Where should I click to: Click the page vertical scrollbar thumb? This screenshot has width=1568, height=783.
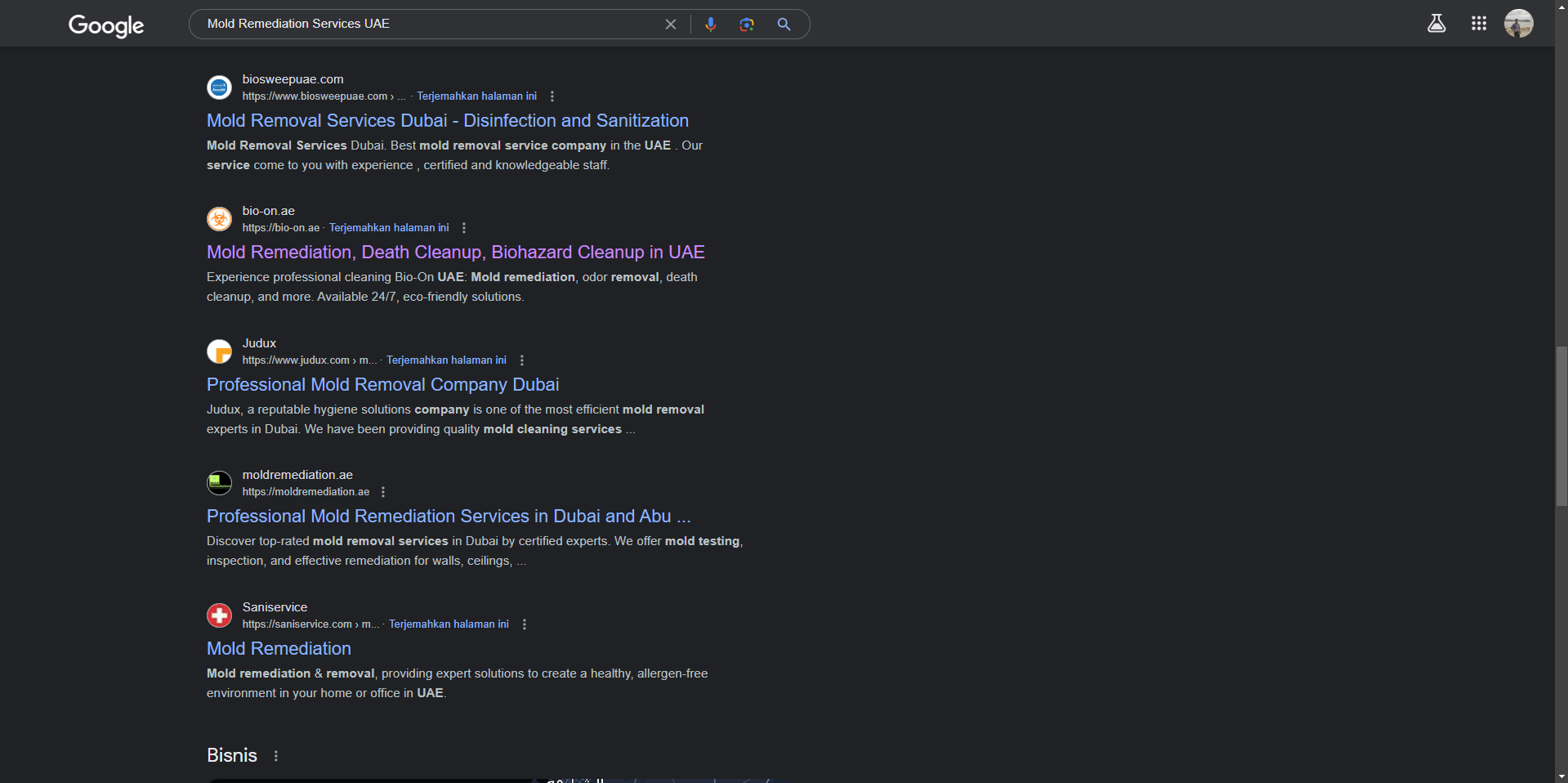[1561, 425]
